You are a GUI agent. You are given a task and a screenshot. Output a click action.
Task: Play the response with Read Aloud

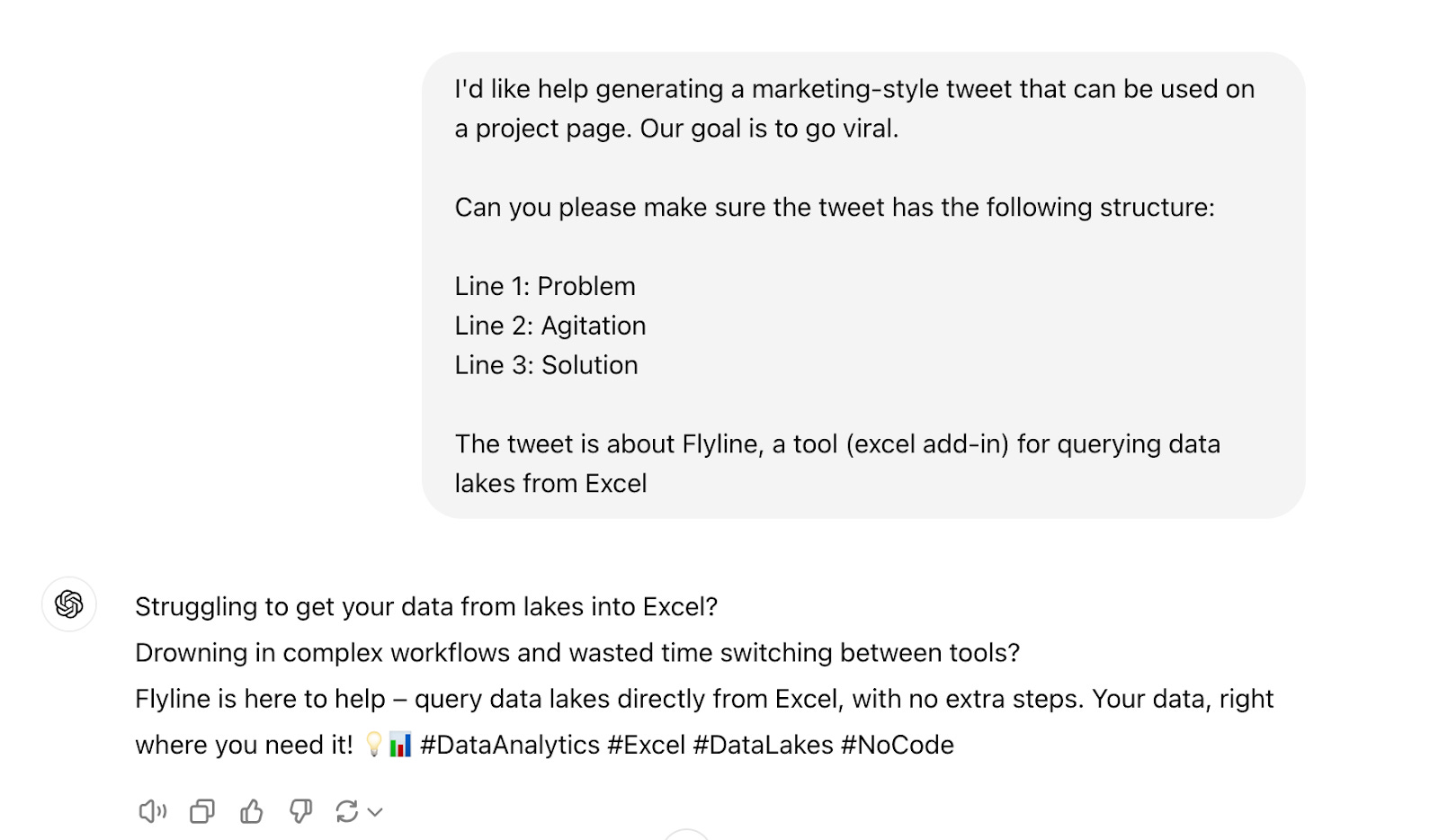pyautogui.click(x=152, y=812)
